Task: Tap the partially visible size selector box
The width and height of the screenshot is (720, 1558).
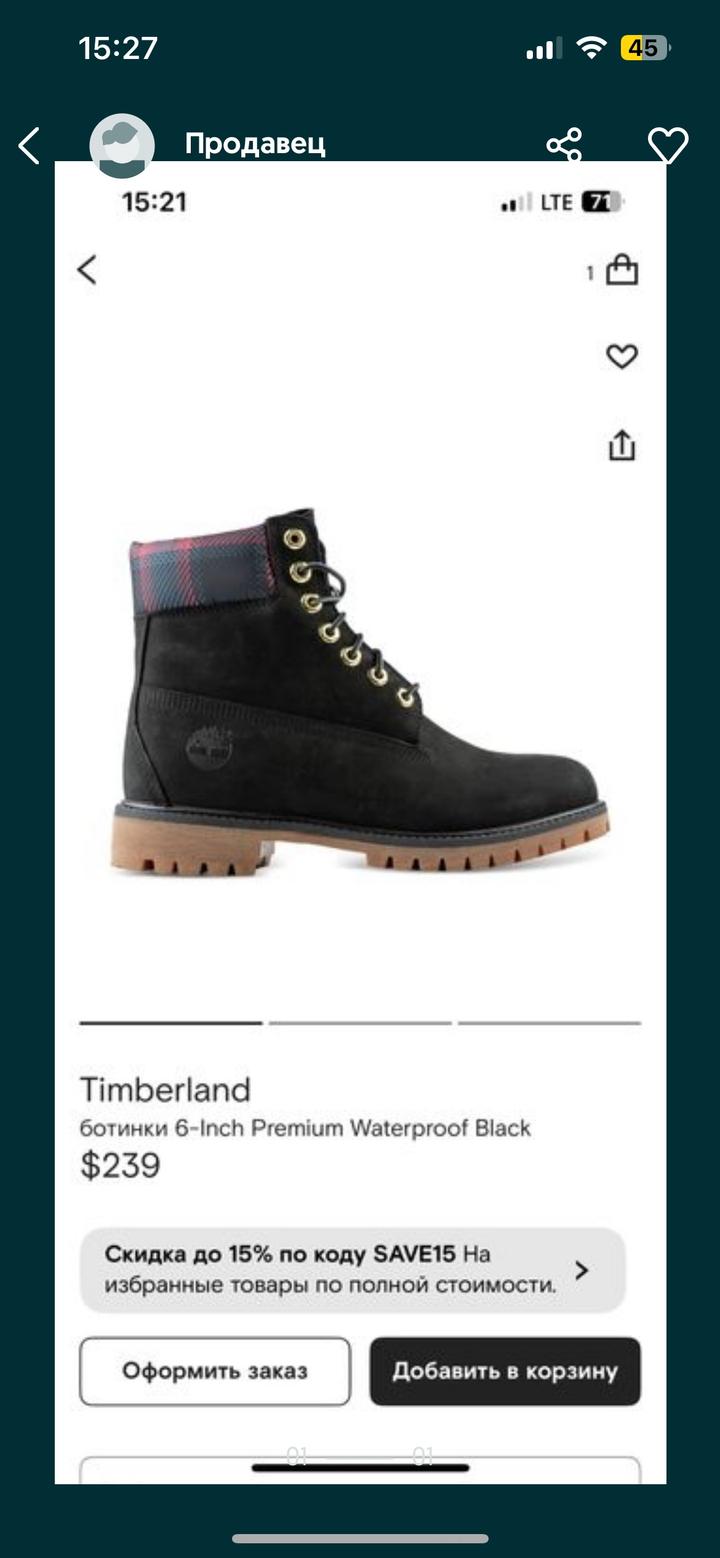Action: click(x=360, y=1469)
